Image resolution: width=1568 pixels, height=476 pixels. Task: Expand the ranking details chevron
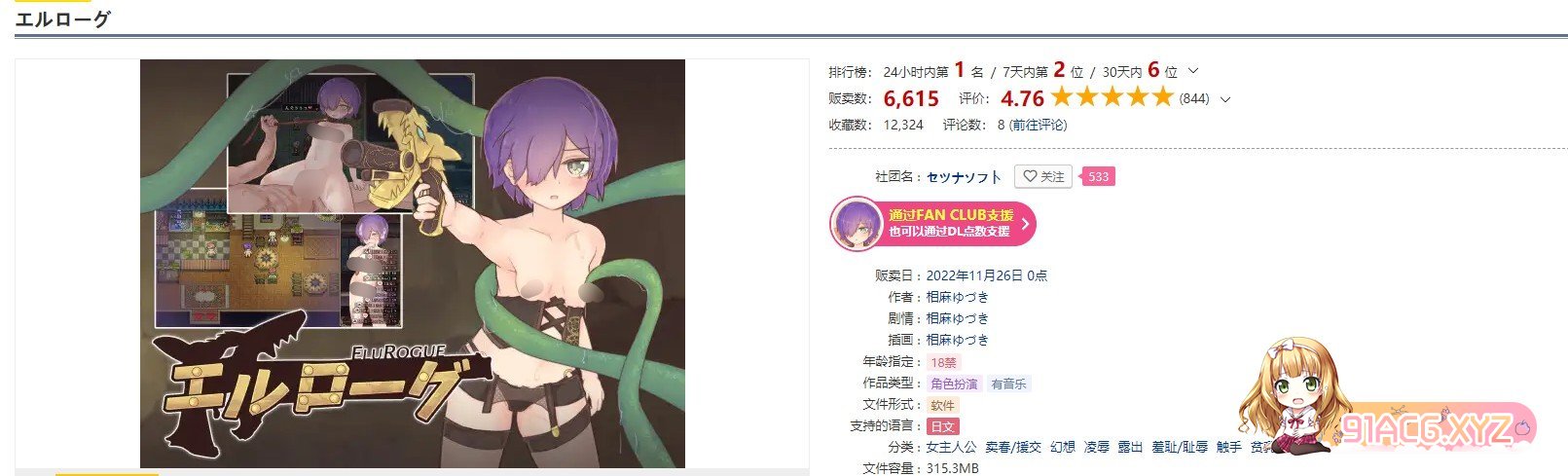pyautogui.click(x=1193, y=71)
